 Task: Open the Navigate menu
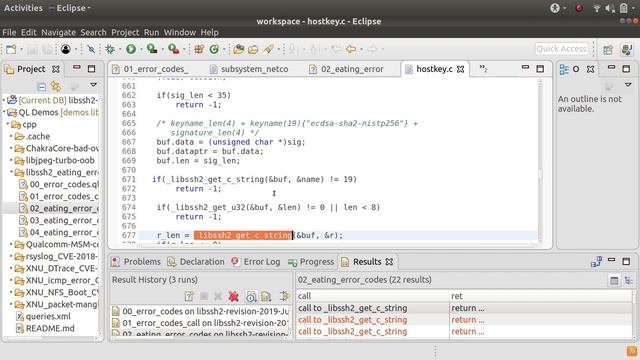[x=58, y=32]
